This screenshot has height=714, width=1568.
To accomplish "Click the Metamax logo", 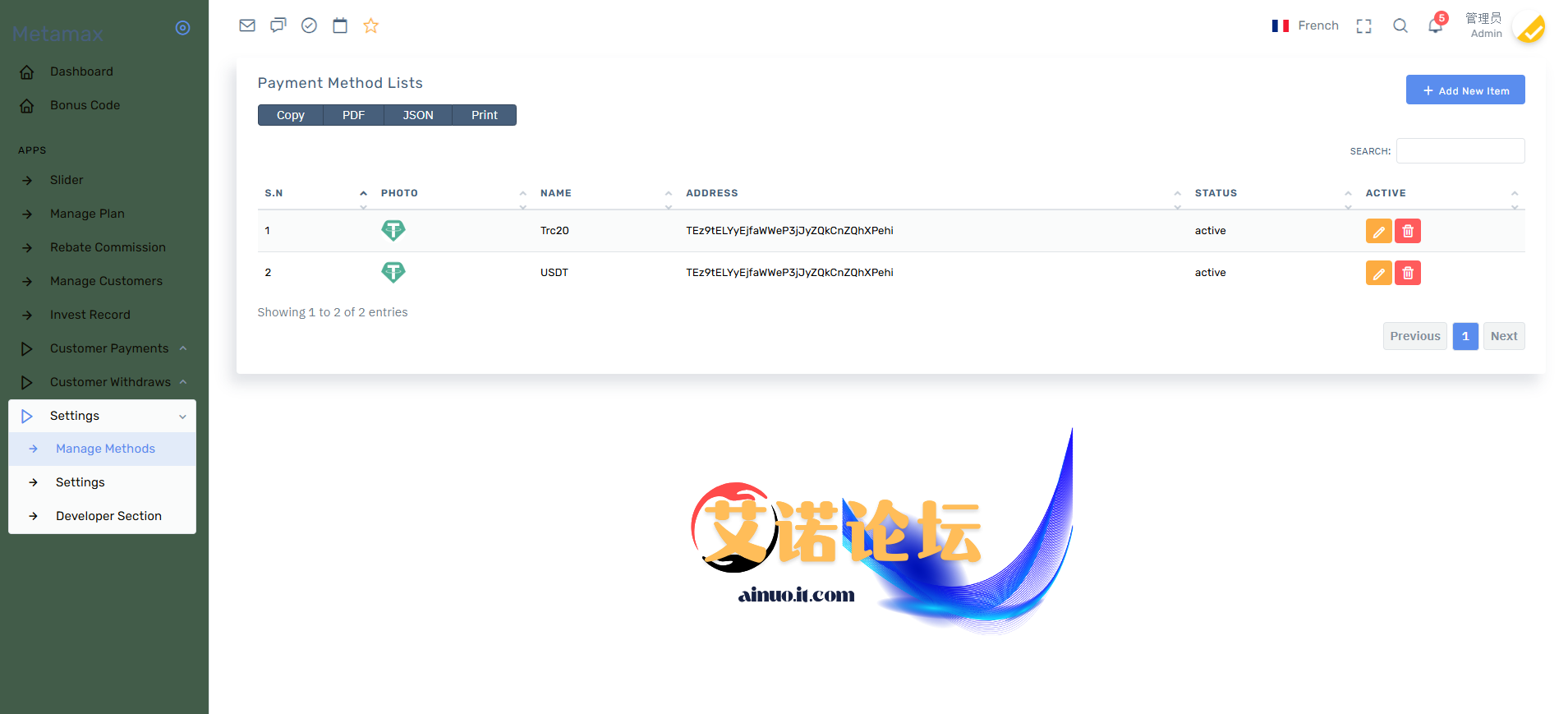I will point(57,34).
